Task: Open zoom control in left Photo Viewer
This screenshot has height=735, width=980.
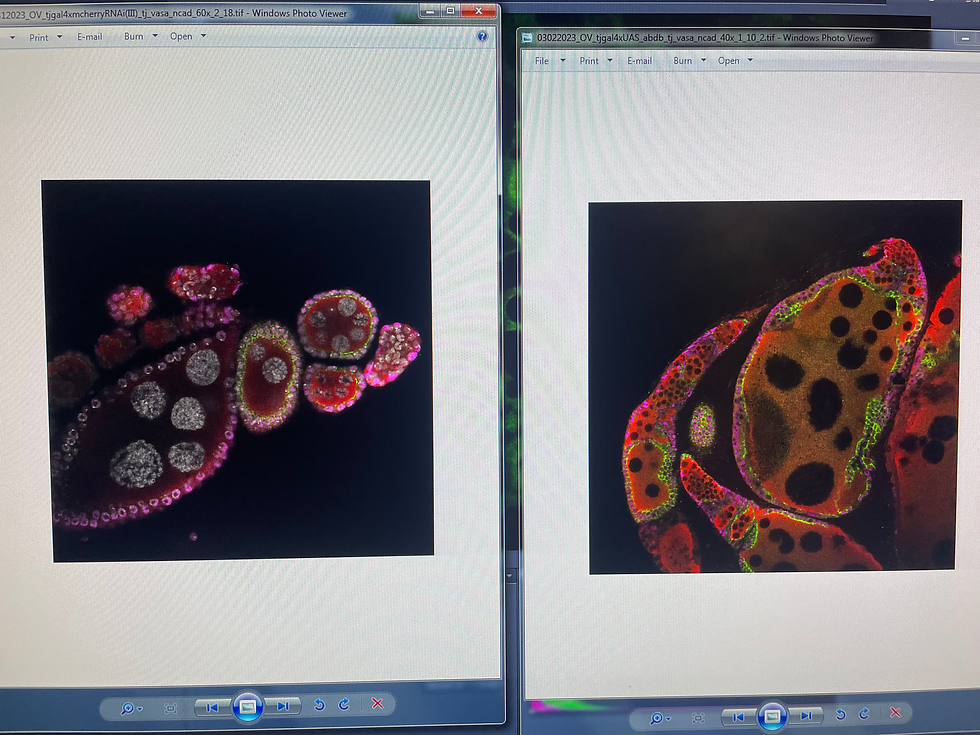Action: click(132, 708)
